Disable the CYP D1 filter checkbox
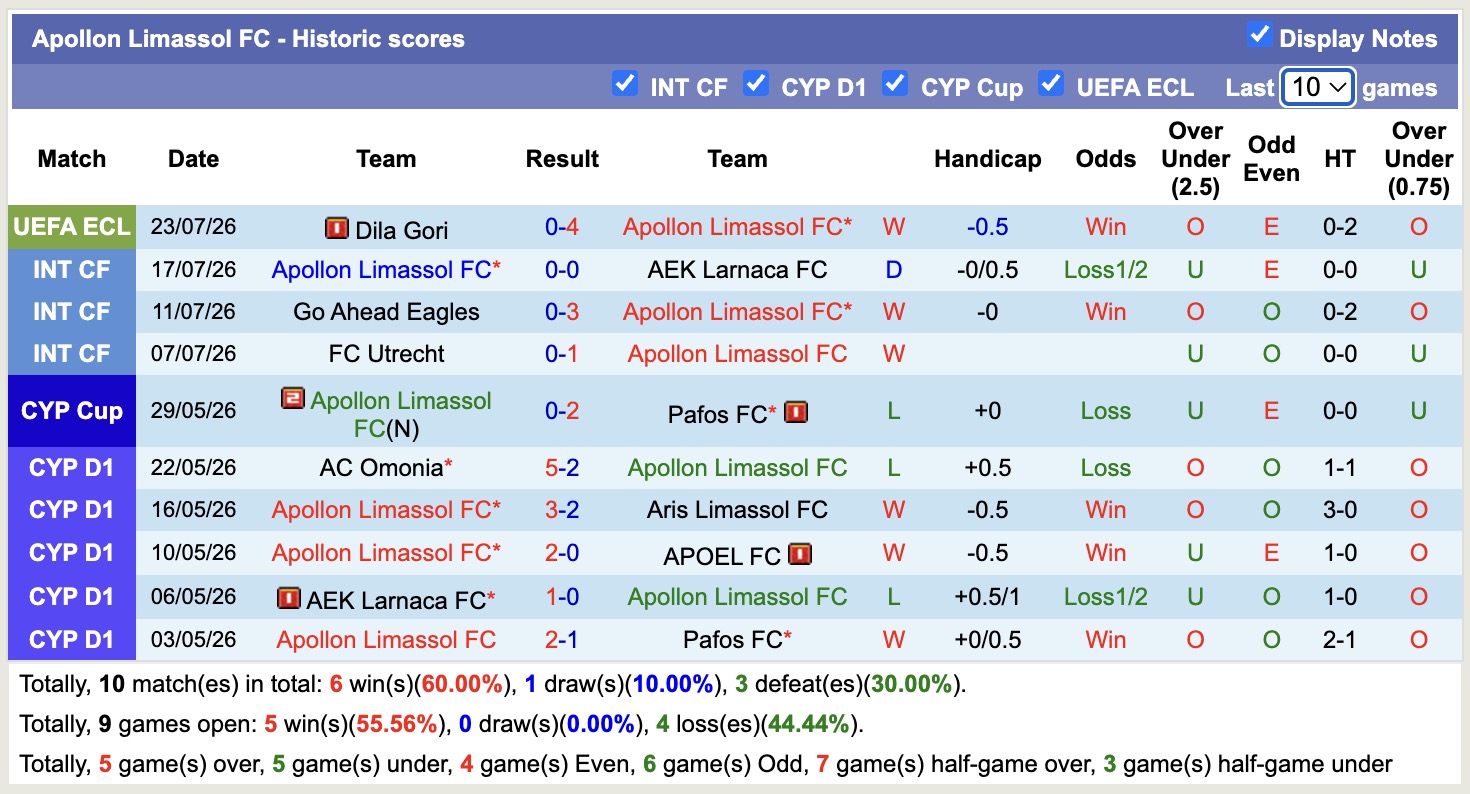The image size is (1470, 794). tap(756, 83)
